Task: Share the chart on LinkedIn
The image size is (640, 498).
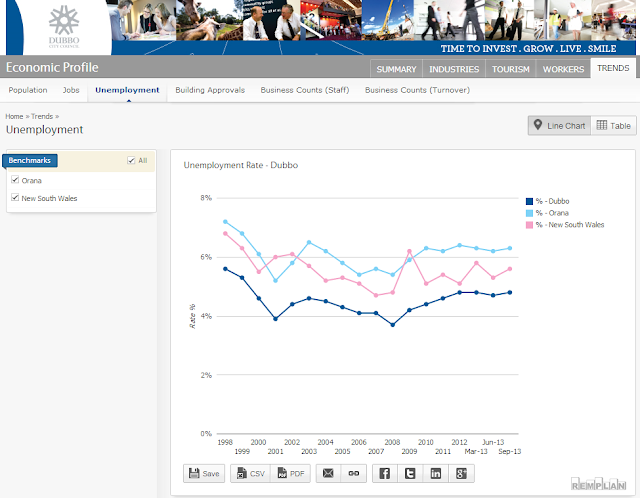Action: pos(436,474)
